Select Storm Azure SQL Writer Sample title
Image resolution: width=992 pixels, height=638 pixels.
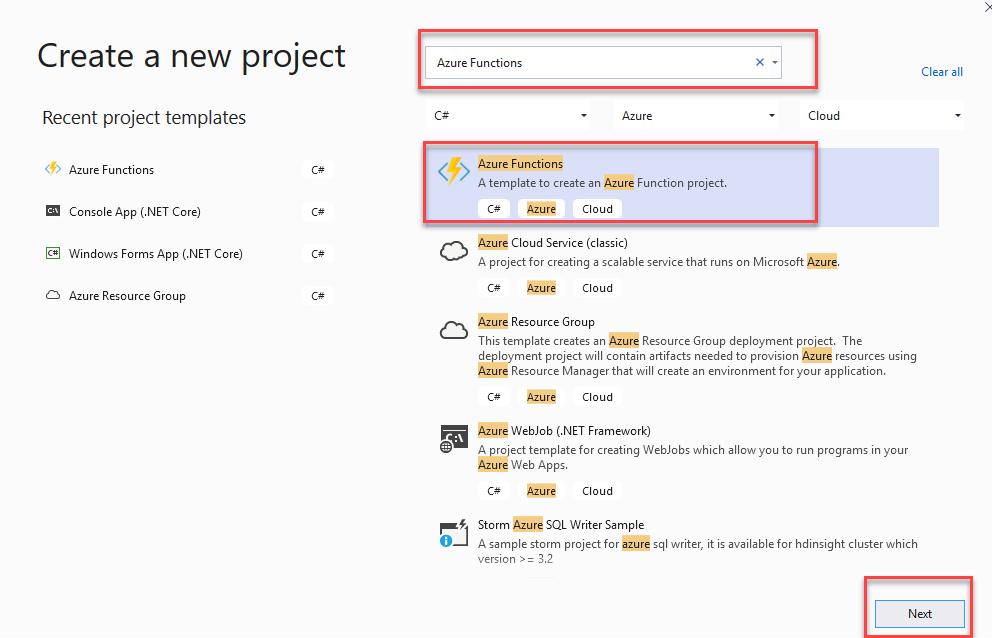(x=561, y=525)
